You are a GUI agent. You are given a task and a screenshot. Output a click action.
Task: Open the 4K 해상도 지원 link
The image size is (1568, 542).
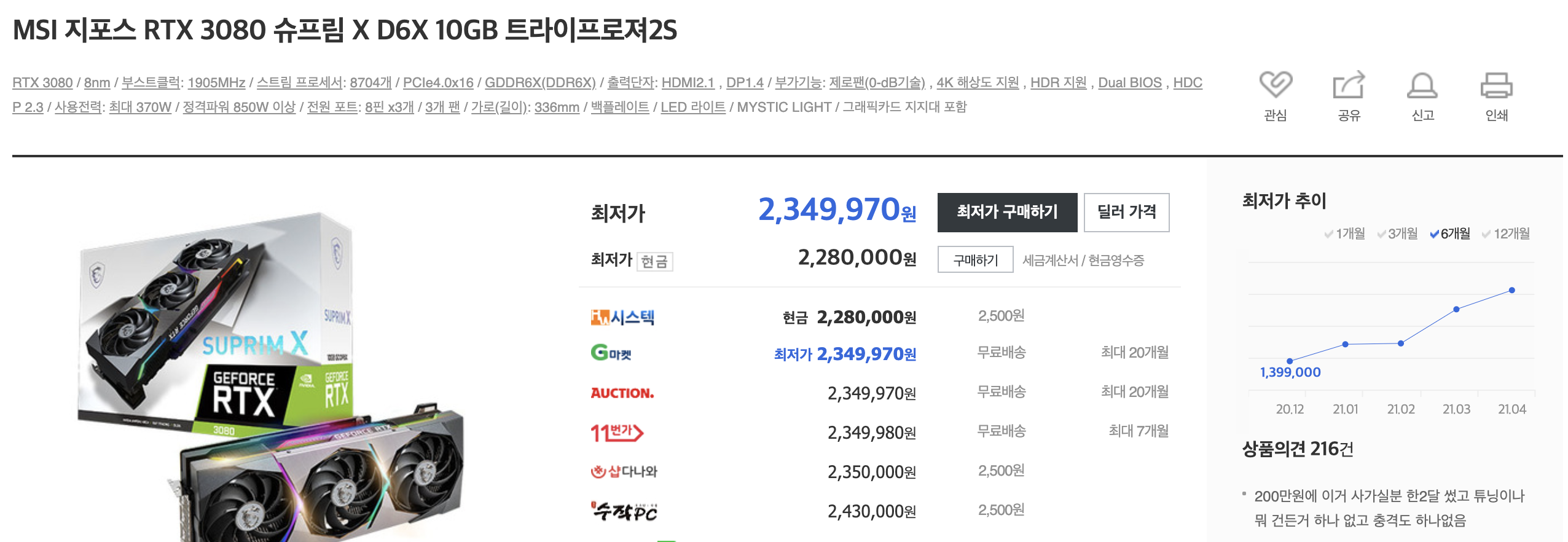click(x=978, y=83)
